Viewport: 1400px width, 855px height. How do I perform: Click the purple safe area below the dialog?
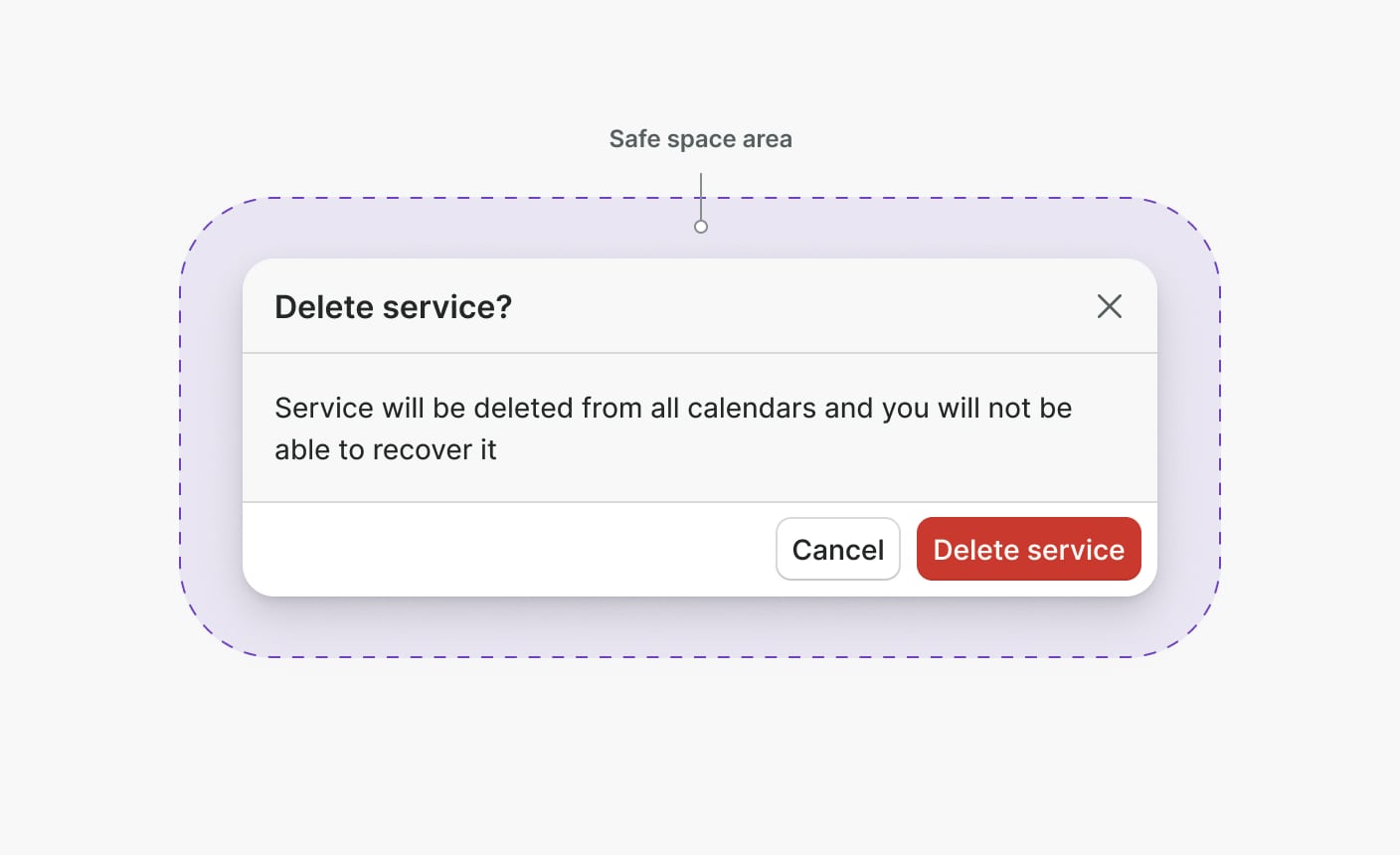[700, 627]
